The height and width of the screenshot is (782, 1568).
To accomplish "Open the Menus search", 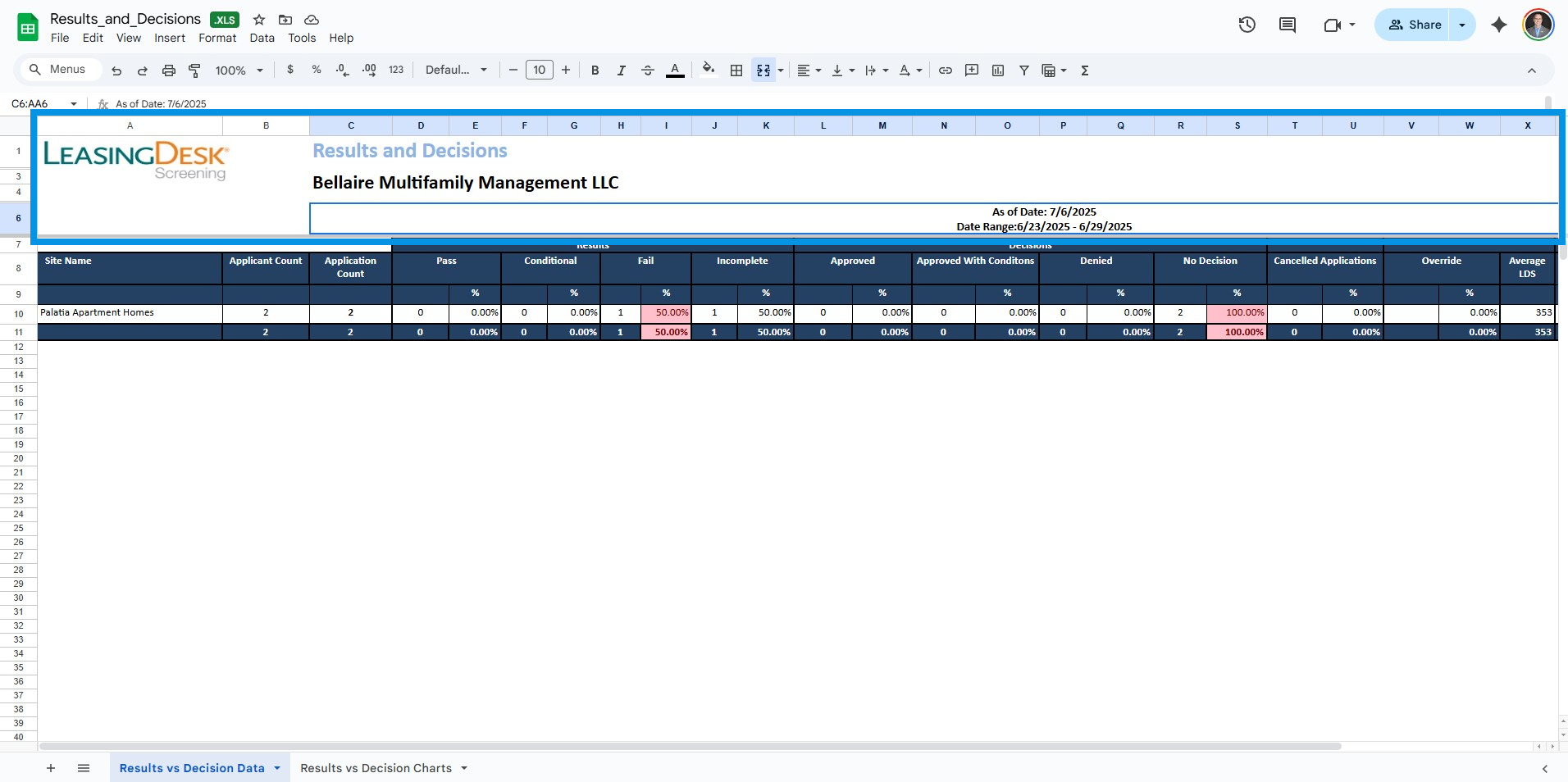I will 58,70.
